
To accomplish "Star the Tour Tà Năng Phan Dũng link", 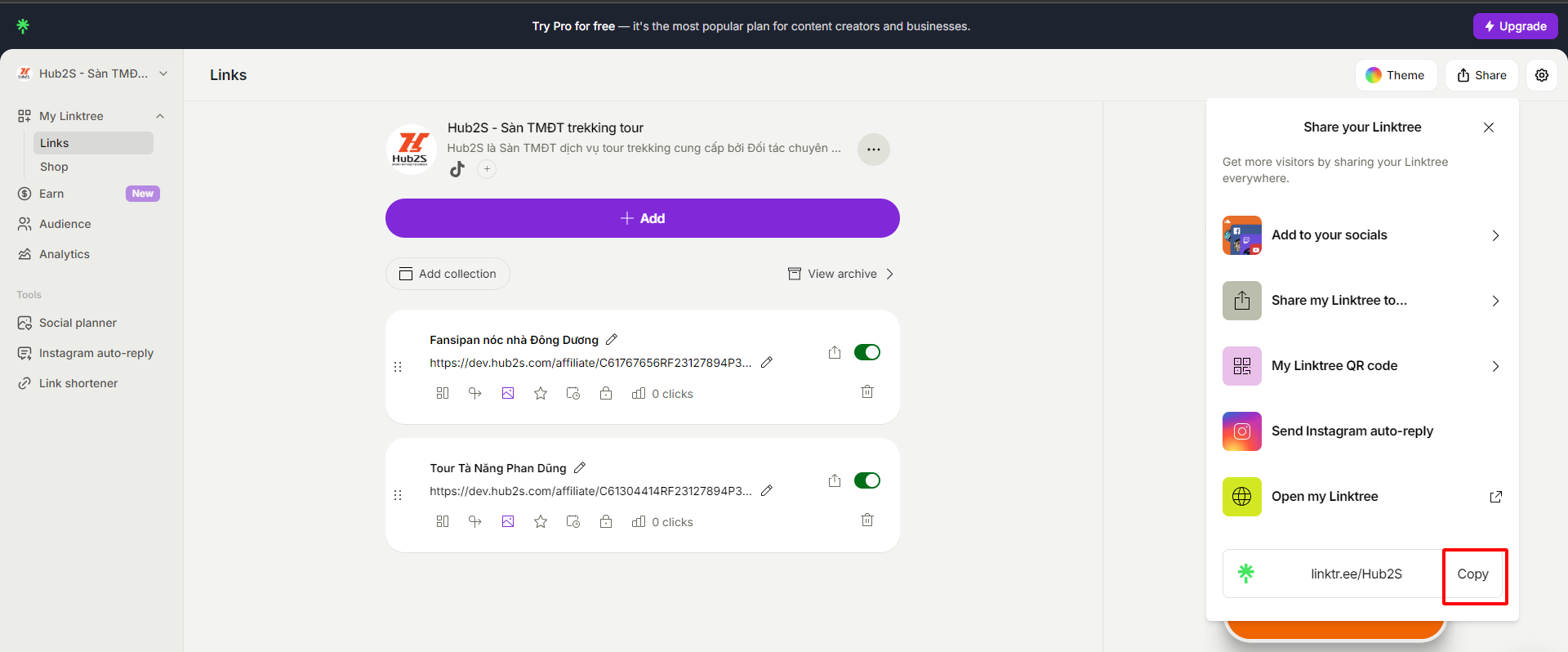I will click(x=541, y=521).
